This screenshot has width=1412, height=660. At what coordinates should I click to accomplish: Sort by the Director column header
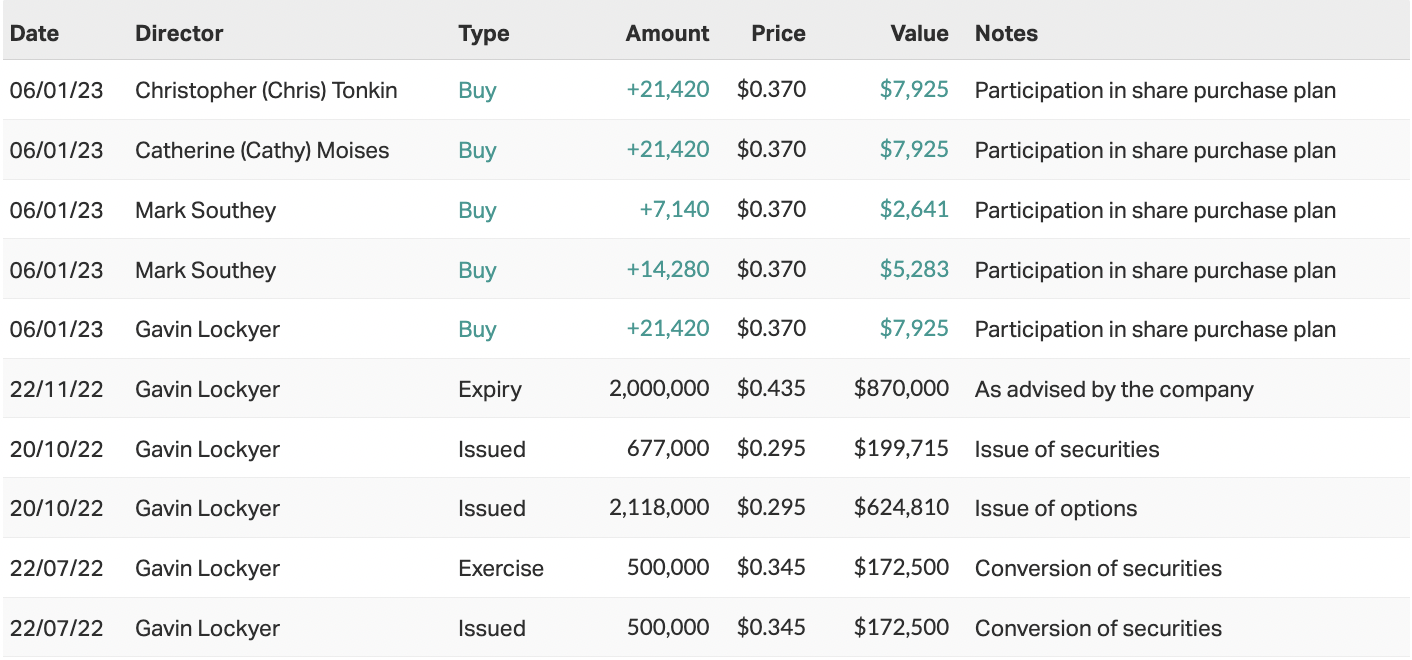[179, 33]
